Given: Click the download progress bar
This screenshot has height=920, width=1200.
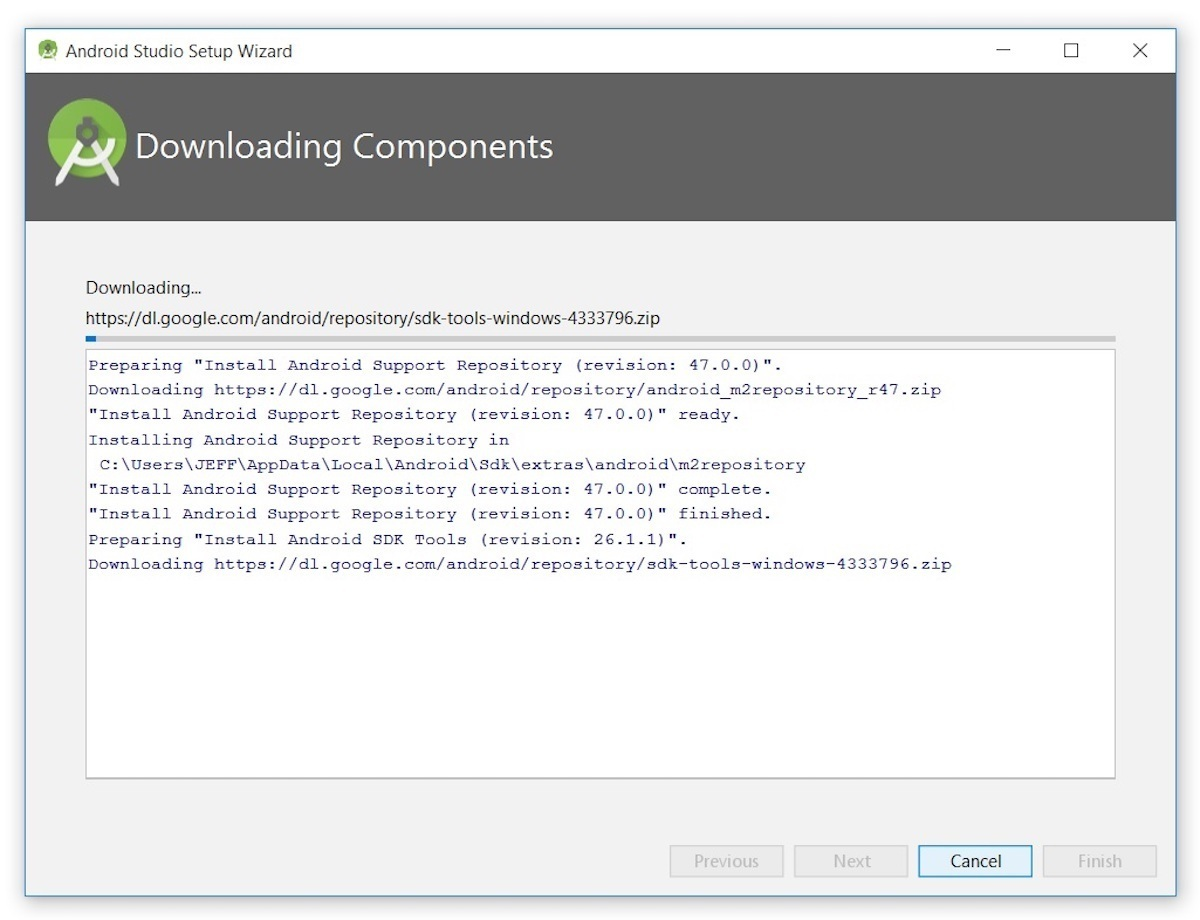Looking at the screenshot, I should [600, 339].
